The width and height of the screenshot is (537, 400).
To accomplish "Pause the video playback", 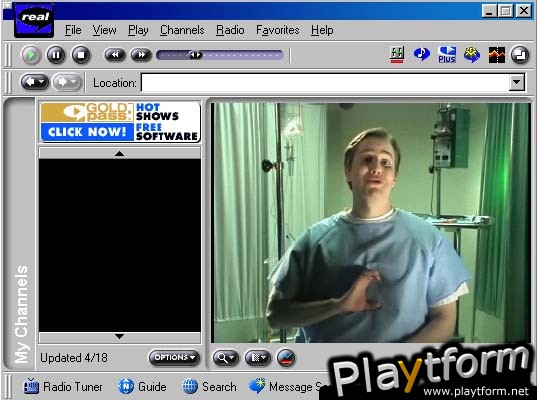I will coord(56,55).
